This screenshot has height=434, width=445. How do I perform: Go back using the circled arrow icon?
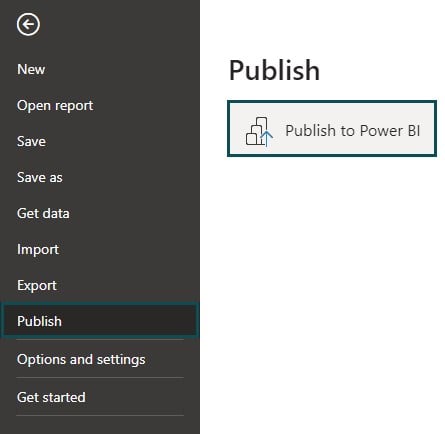pyautogui.click(x=28, y=24)
